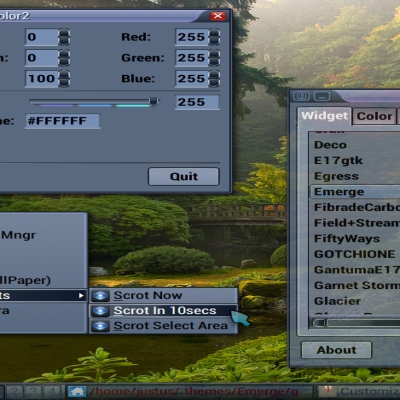Select FiftyWays in the theme list

pyautogui.click(x=355, y=239)
